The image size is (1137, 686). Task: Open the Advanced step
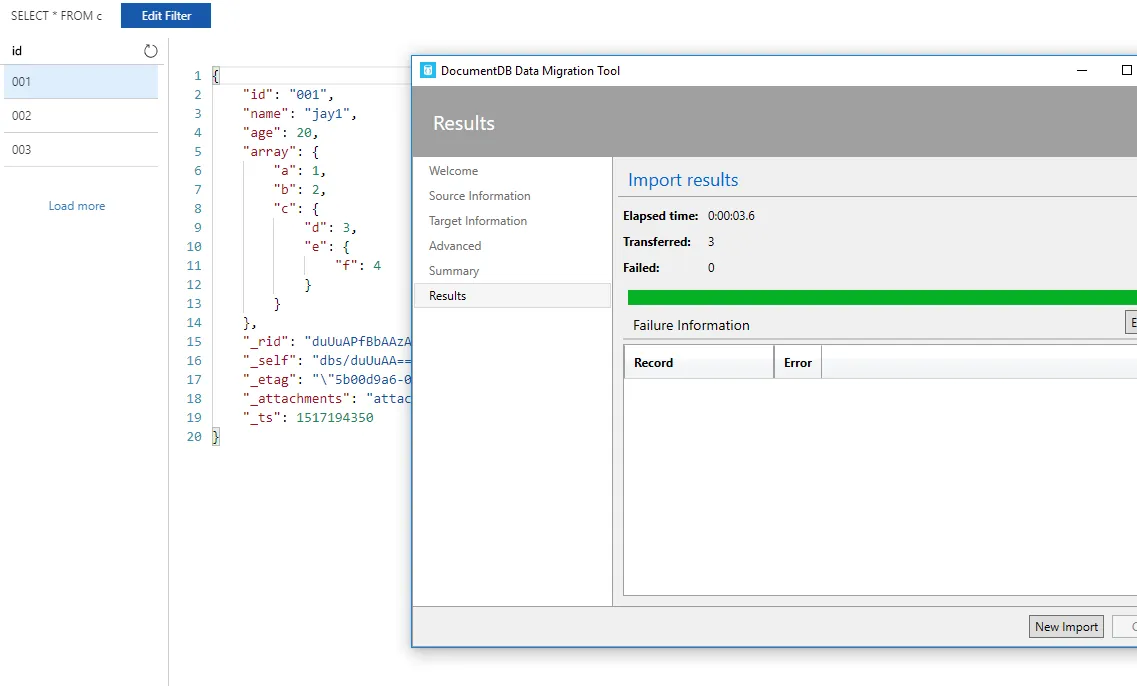pos(455,246)
